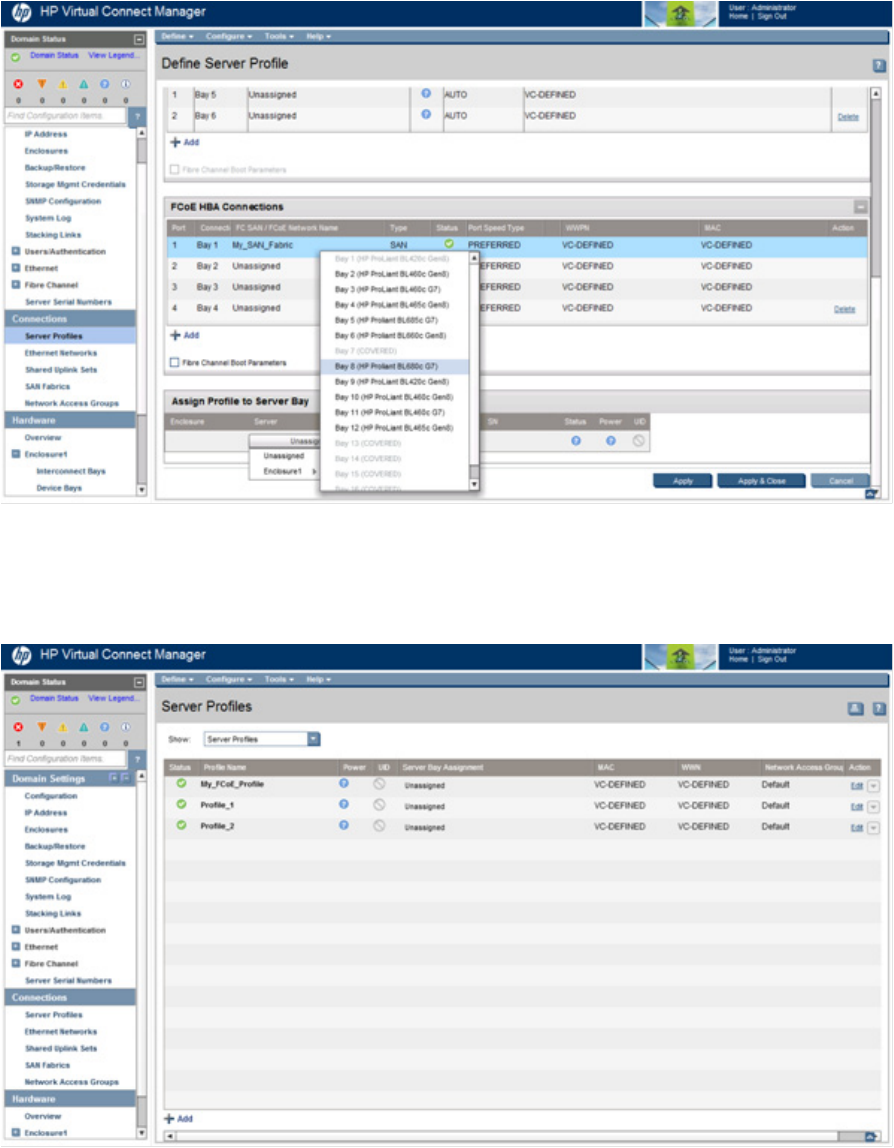Click power icon in Profile_1 row
Screen dimensions: 894x1148
[343, 804]
